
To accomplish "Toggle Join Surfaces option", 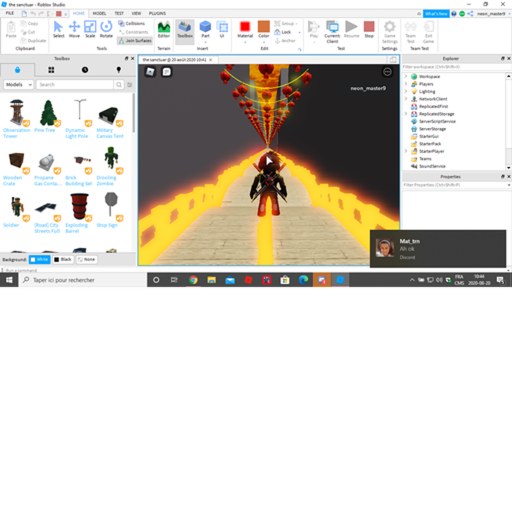I will click(x=135, y=41).
